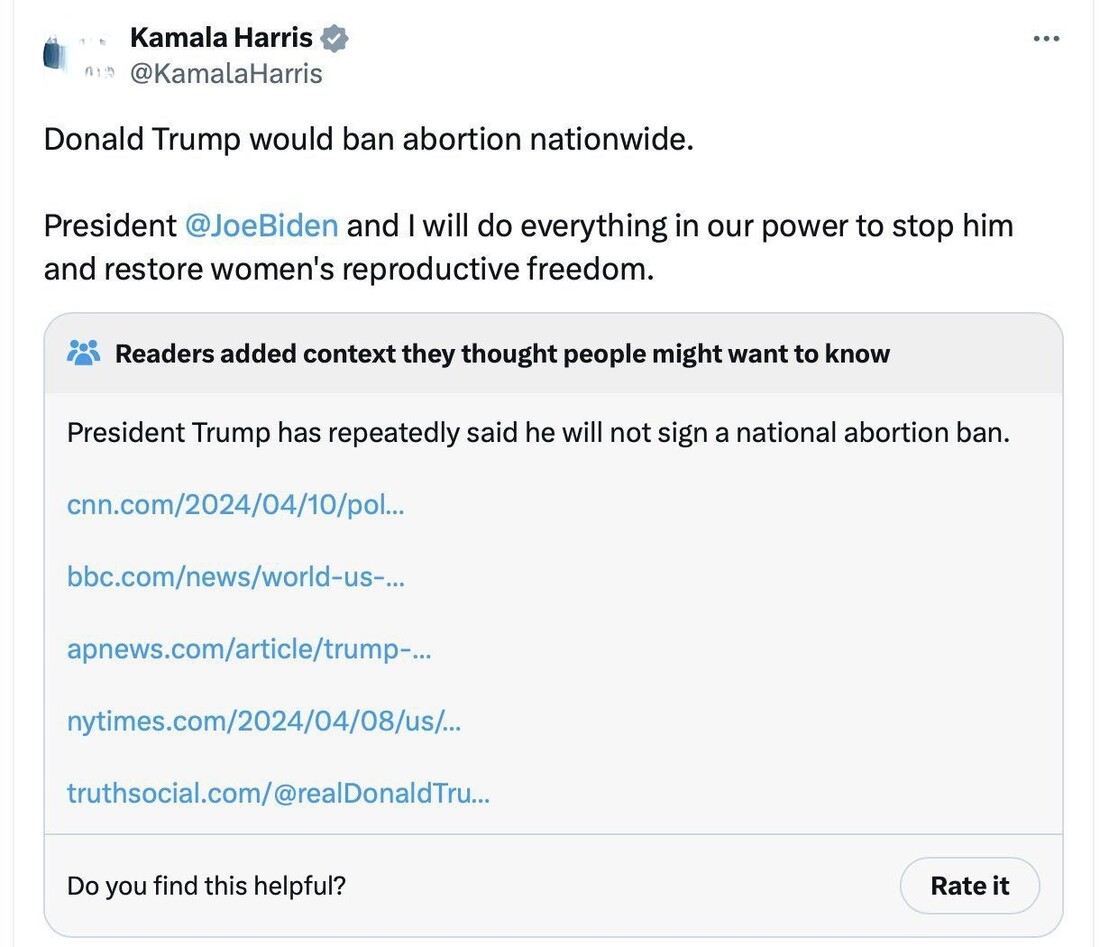The height and width of the screenshot is (947, 1100).
Task: Click the line mentioning "restore women's reproductive freedom"
Action: pos(348,269)
